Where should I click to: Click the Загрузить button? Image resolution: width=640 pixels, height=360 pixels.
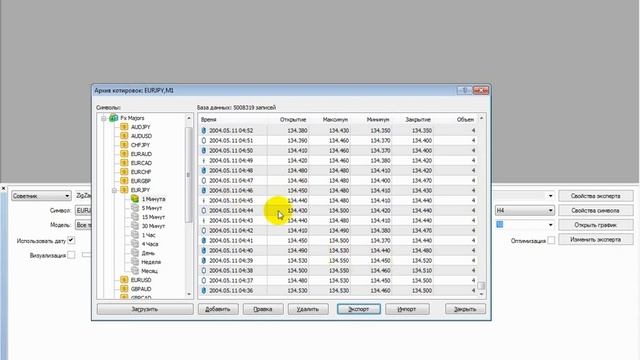tap(145, 309)
